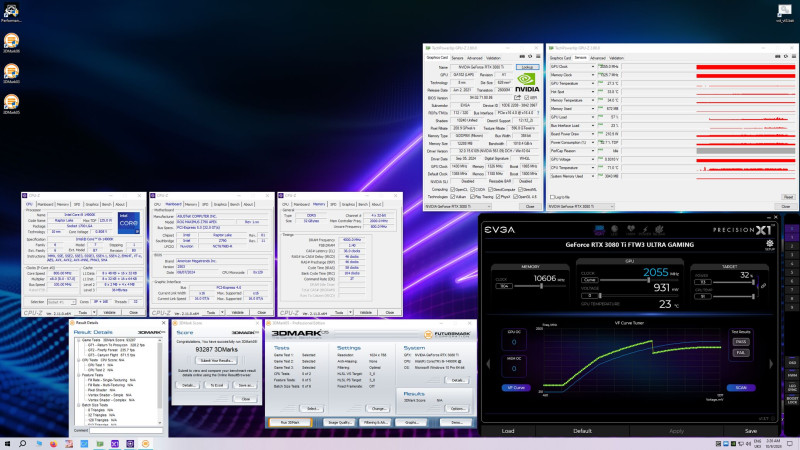This screenshot has height=450, width=800.
Task: Click Default at the bottom of Precision X1
Action: (x=582, y=431)
